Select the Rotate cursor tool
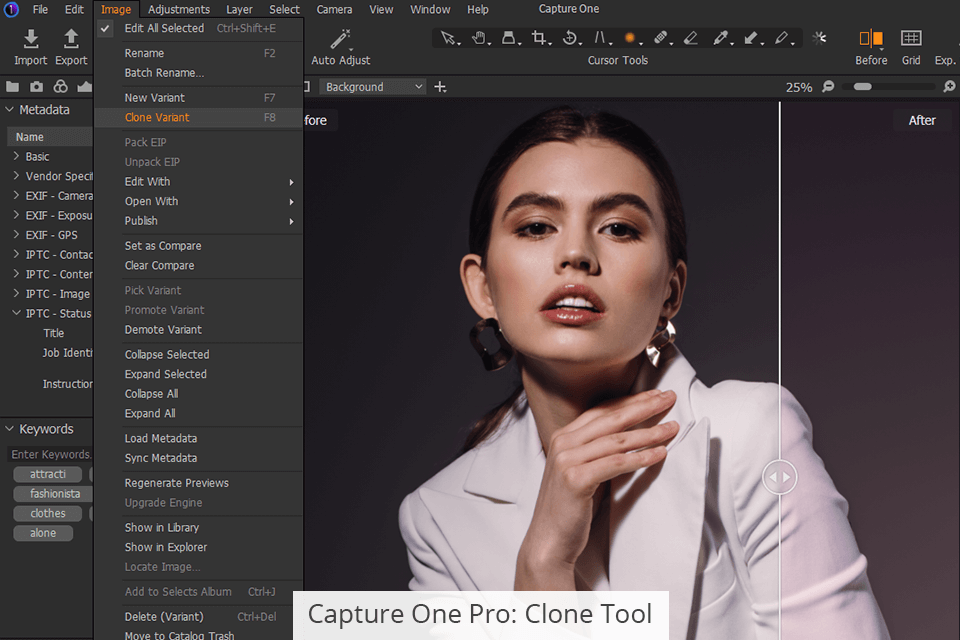960x640 pixels. pyautogui.click(x=570, y=39)
